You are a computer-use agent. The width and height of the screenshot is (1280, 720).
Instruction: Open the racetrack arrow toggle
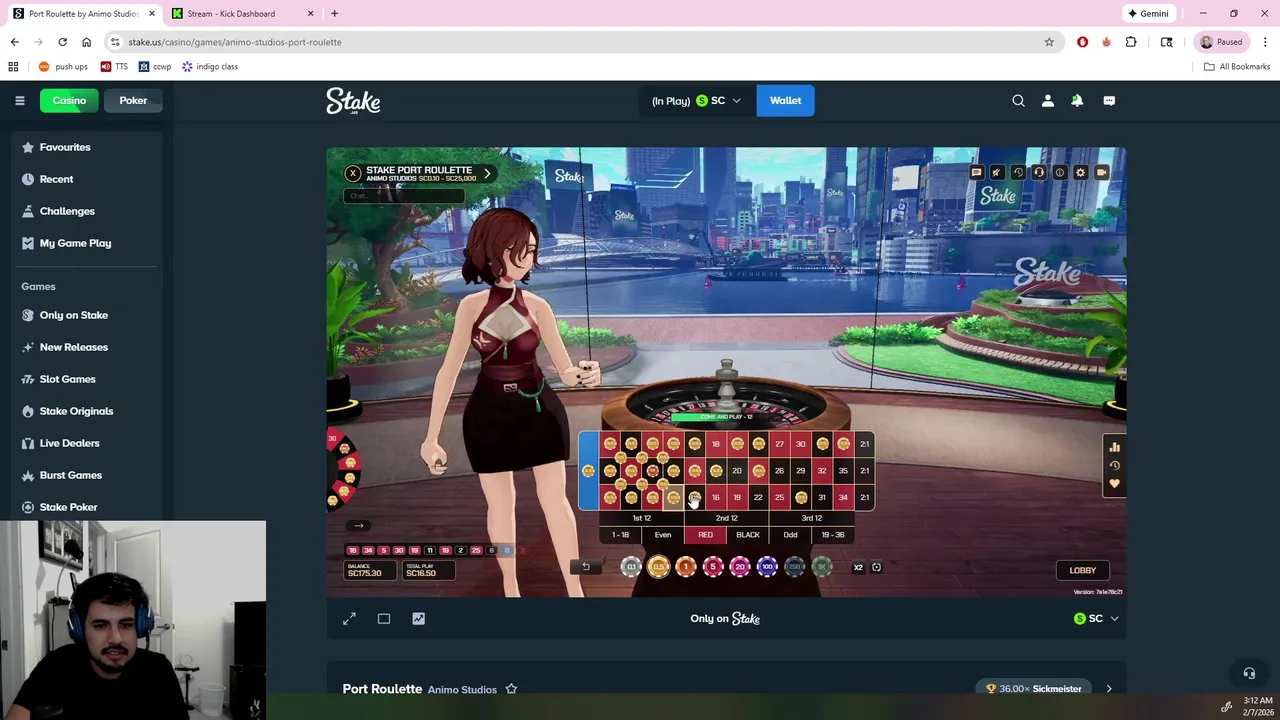point(358,526)
